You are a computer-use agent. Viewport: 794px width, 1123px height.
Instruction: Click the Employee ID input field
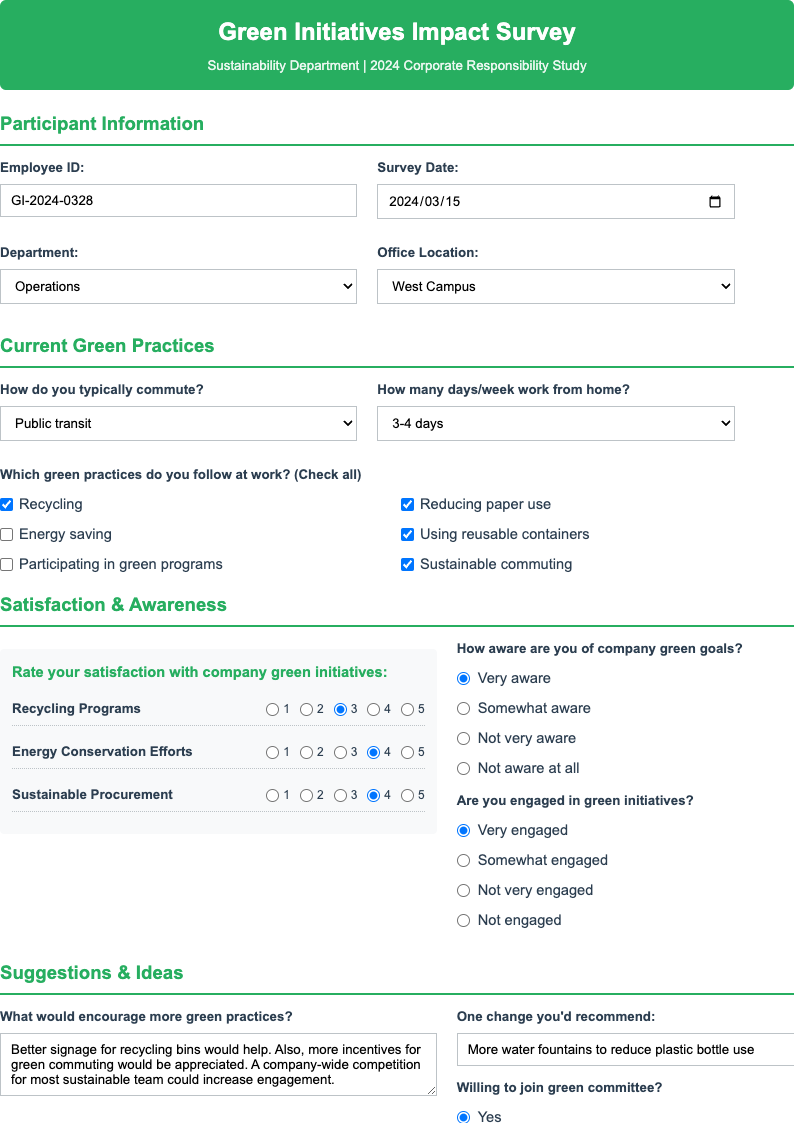[179, 200]
